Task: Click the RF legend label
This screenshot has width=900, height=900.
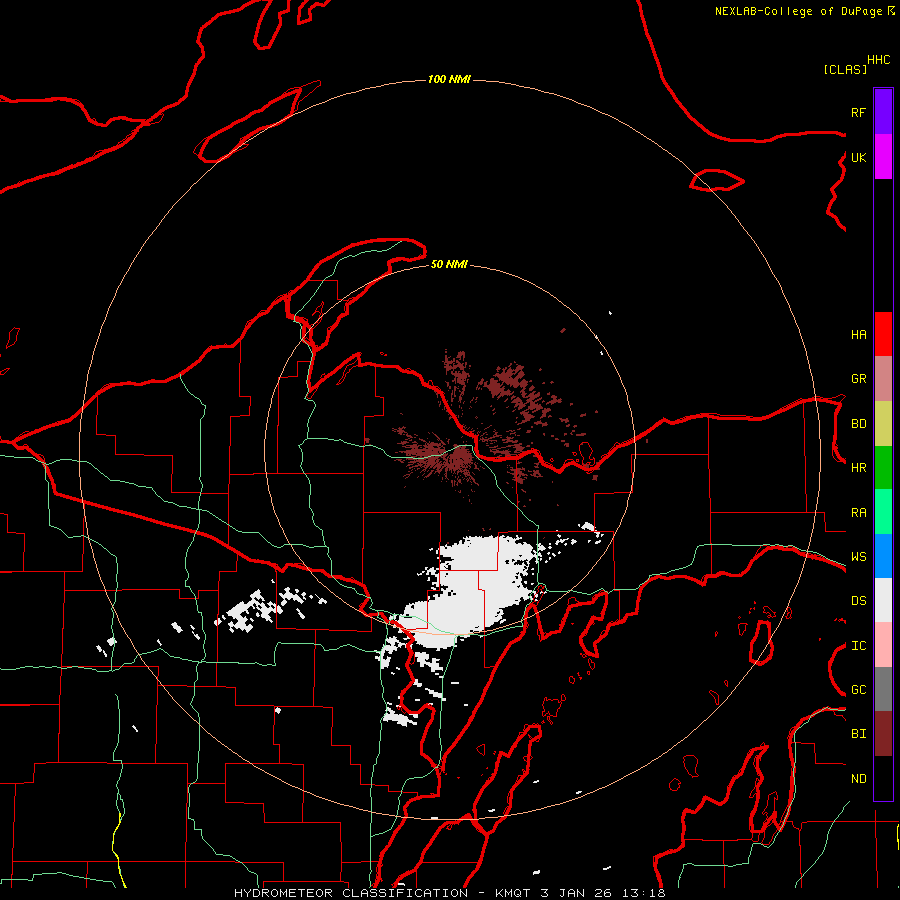Action: (x=858, y=112)
